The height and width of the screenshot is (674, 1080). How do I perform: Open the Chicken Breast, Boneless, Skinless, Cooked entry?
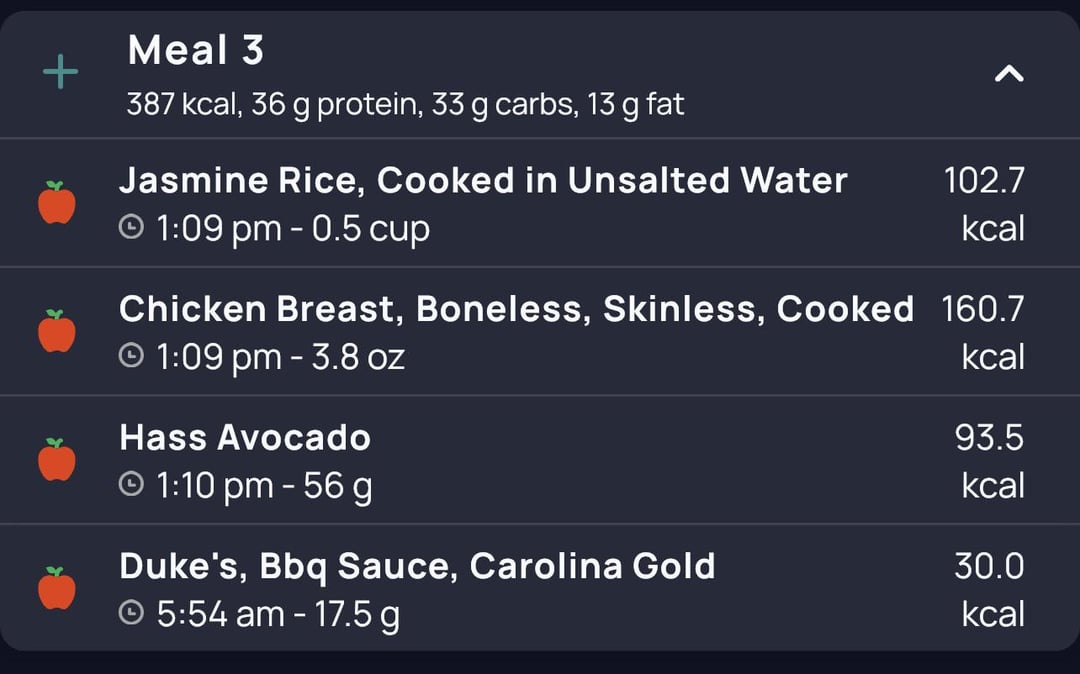pos(540,331)
